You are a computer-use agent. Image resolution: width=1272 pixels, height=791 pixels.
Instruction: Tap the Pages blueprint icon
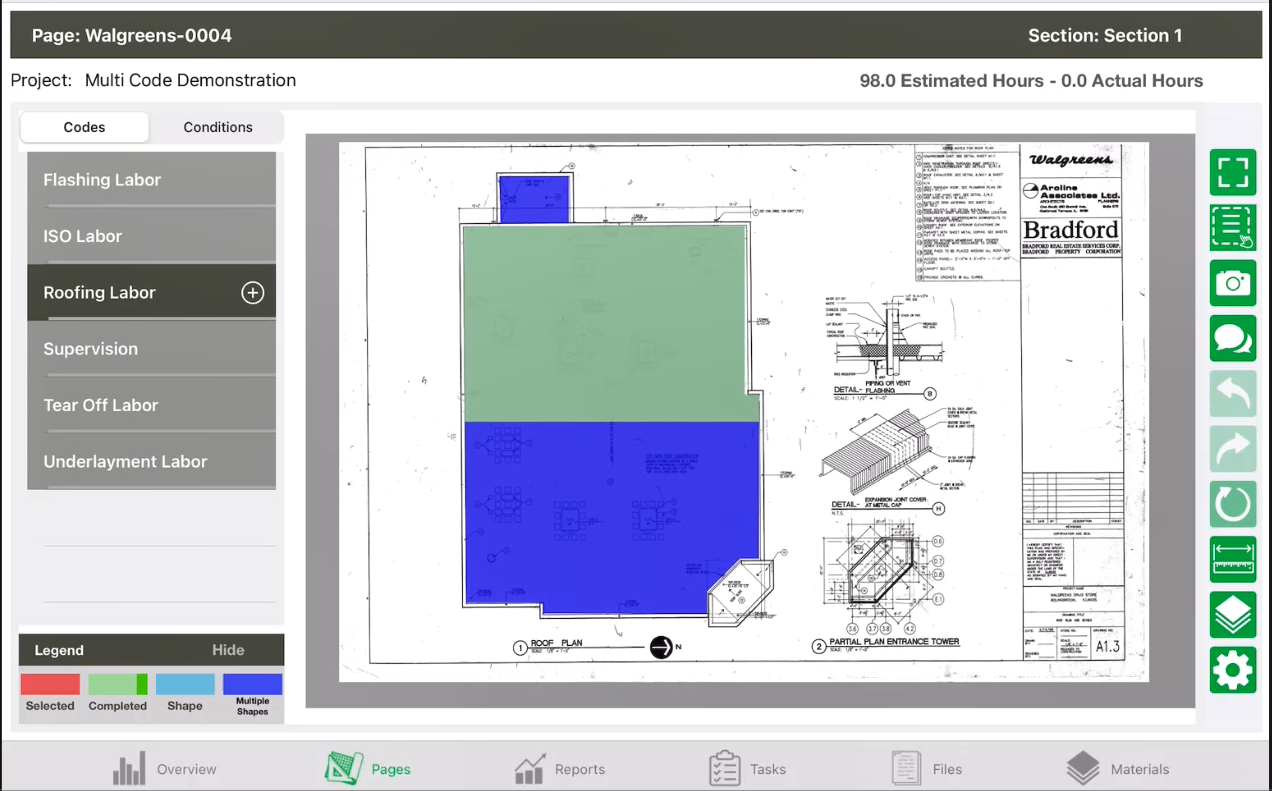(343, 768)
